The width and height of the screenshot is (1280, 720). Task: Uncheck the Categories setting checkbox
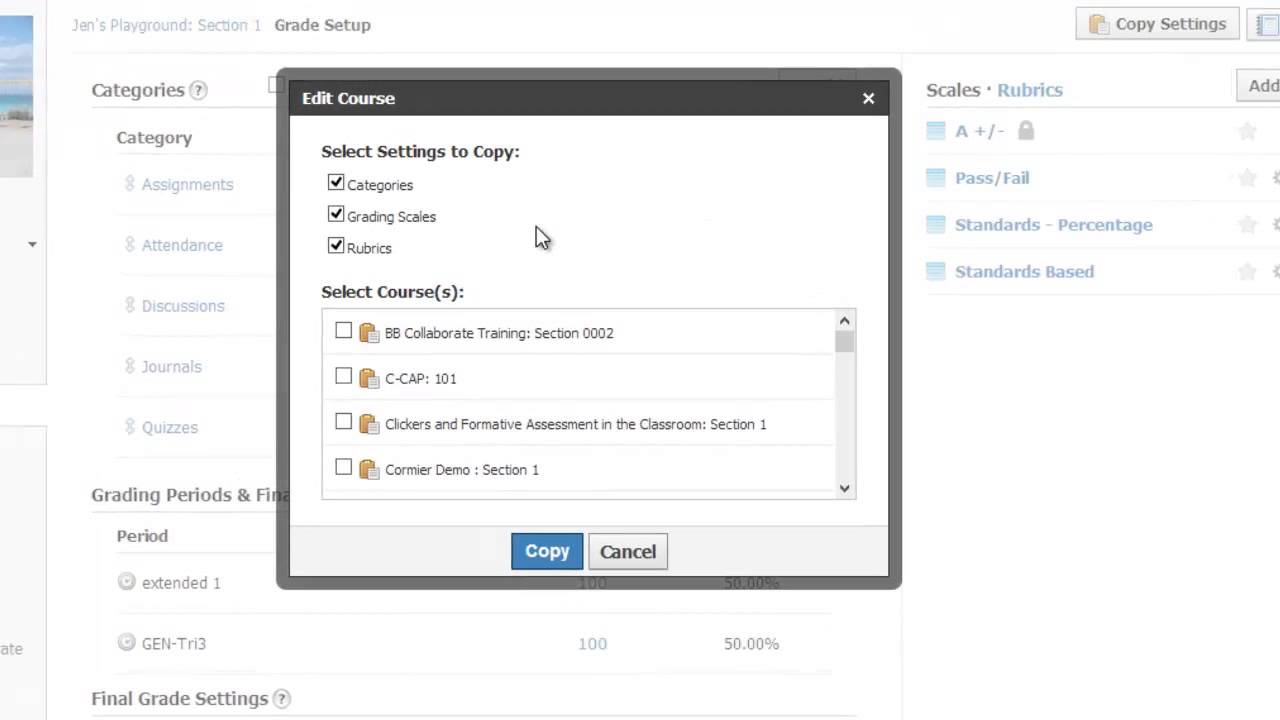point(336,183)
